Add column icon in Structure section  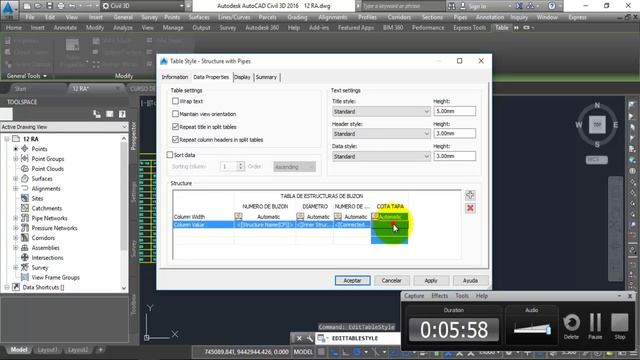tap(470, 195)
